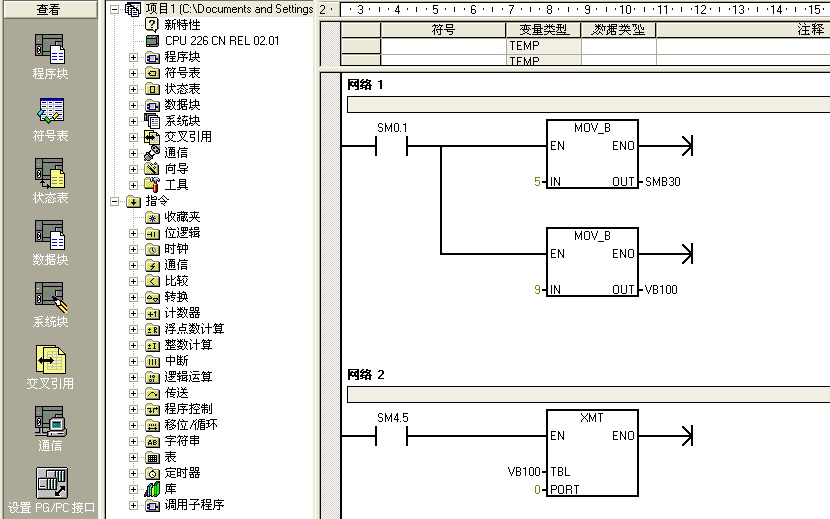Click the 工具 tools tree icon
The image size is (830, 519).
152,185
